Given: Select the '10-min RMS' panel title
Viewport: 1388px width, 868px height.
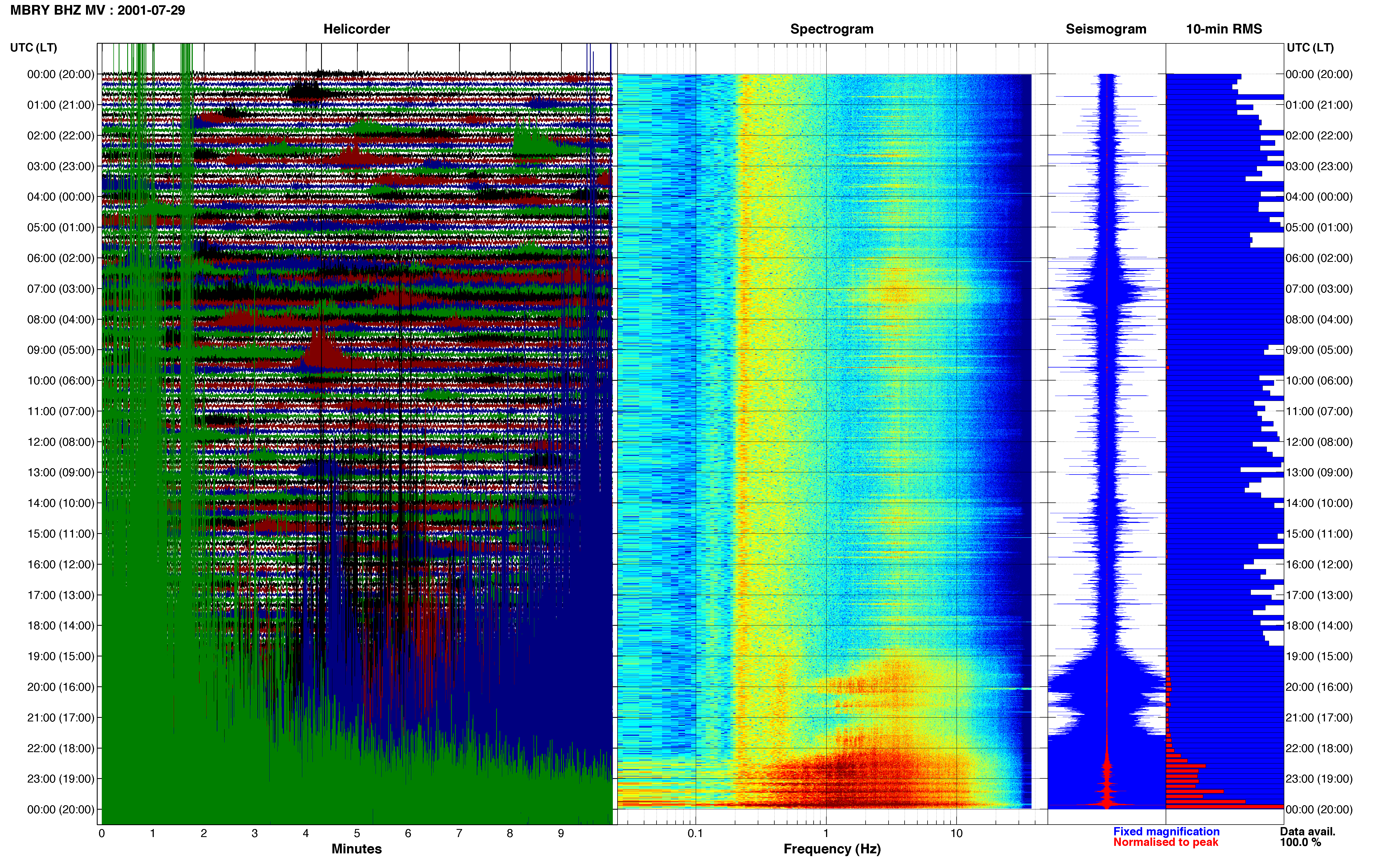Looking at the screenshot, I should pos(1224,29).
